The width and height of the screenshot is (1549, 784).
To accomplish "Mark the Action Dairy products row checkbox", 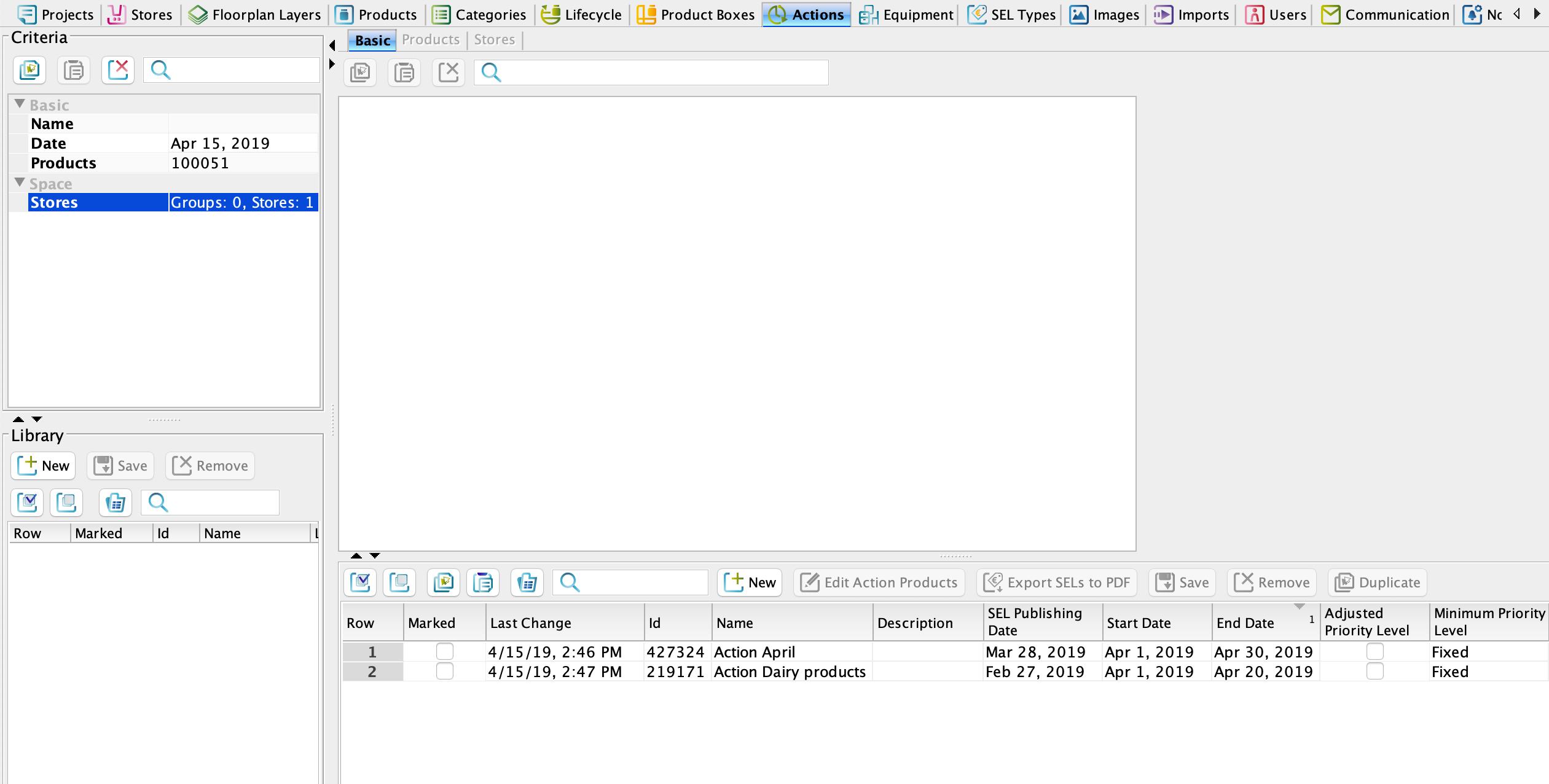I will coord(444,671).
